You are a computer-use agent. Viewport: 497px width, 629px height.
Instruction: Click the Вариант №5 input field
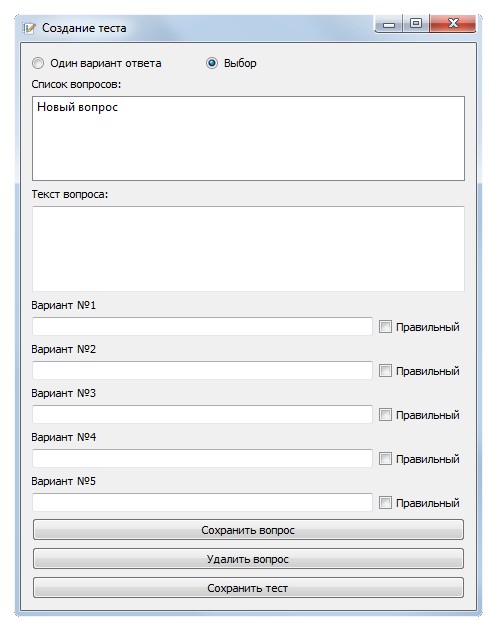(202, 503)
